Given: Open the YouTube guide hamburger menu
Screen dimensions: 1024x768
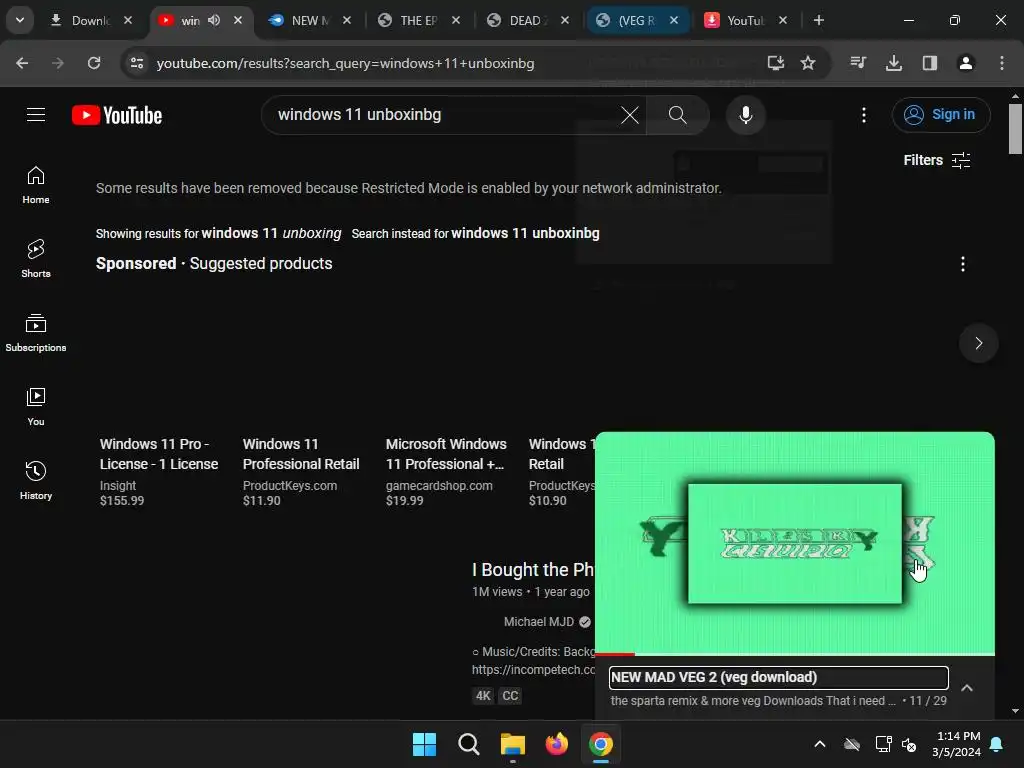Looking at the screenshot, I should (x=36, y=115).
